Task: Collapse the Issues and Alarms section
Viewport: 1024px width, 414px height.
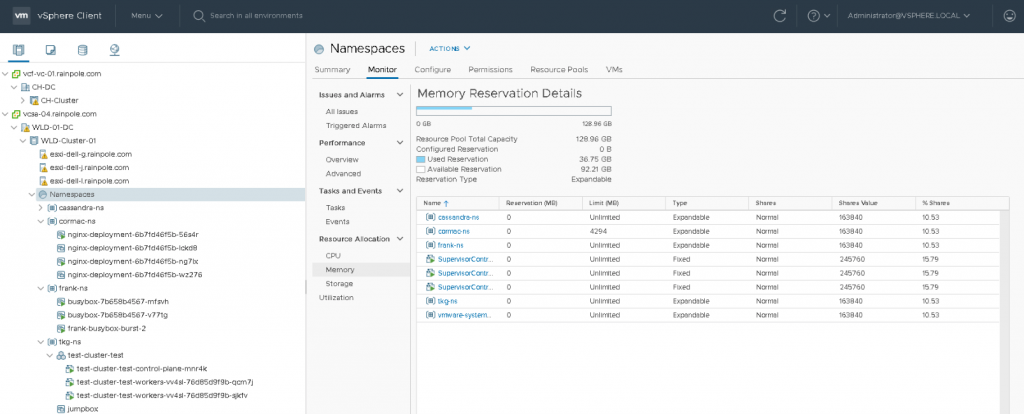Action: (400, 95)
